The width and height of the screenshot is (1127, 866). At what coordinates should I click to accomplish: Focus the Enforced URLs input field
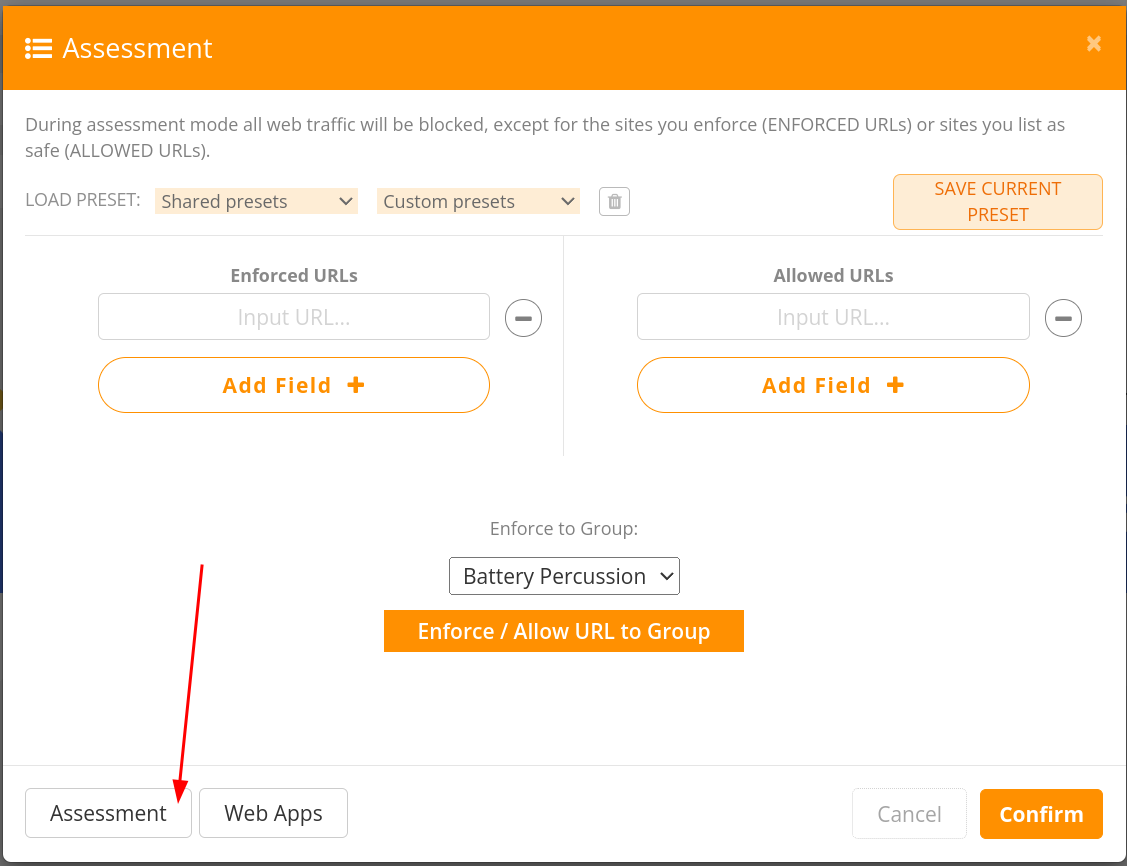pyautogui.click(x=294, y=316)
